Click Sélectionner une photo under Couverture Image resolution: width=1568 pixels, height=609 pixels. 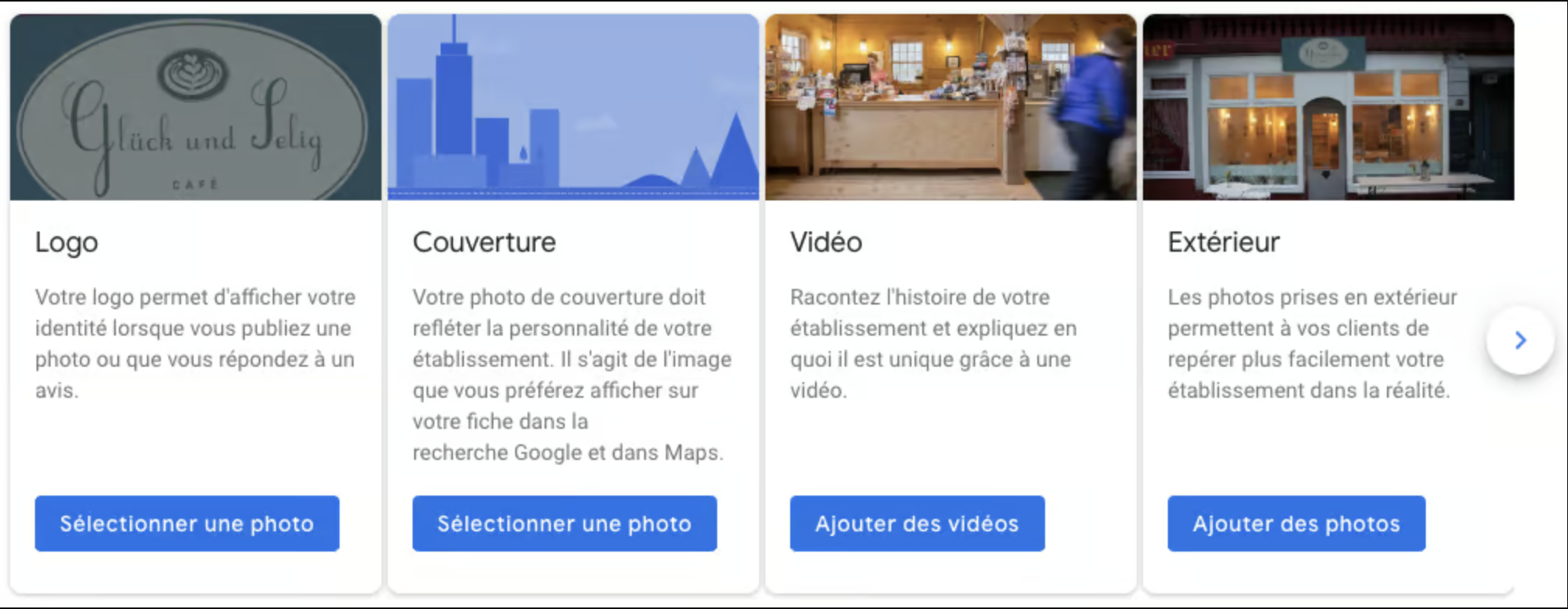[x=565, y=524]
